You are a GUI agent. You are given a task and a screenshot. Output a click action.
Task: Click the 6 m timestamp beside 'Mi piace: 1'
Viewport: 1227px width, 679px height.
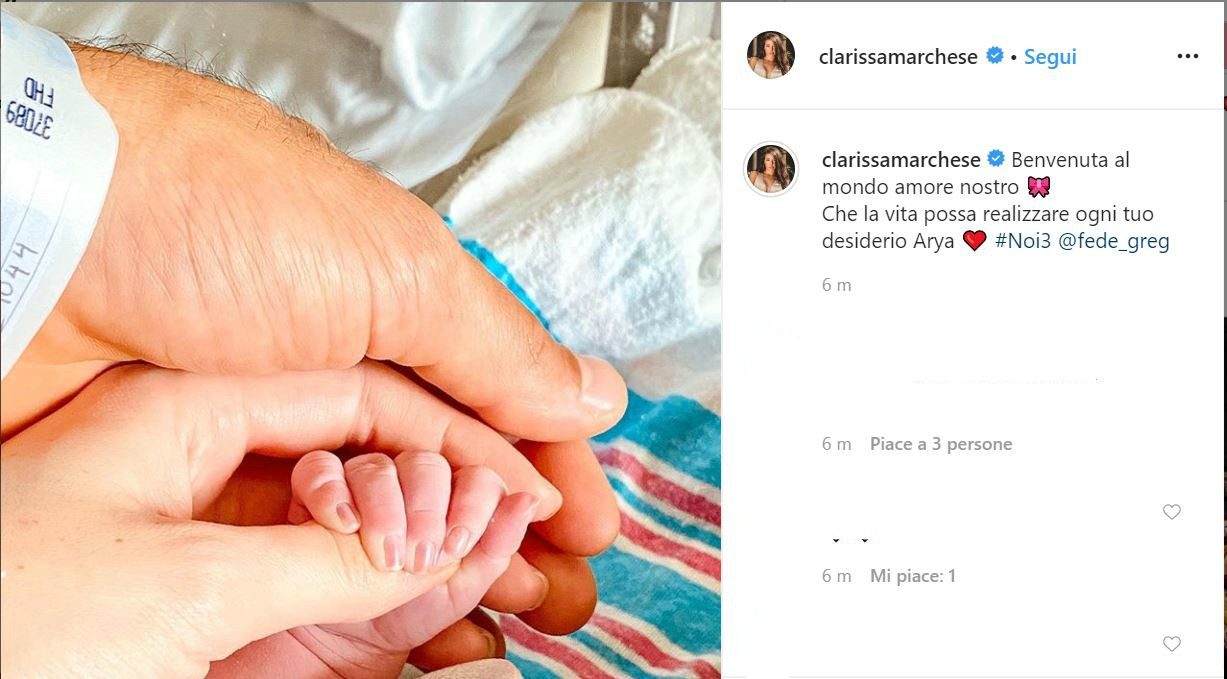click(837, 576)
